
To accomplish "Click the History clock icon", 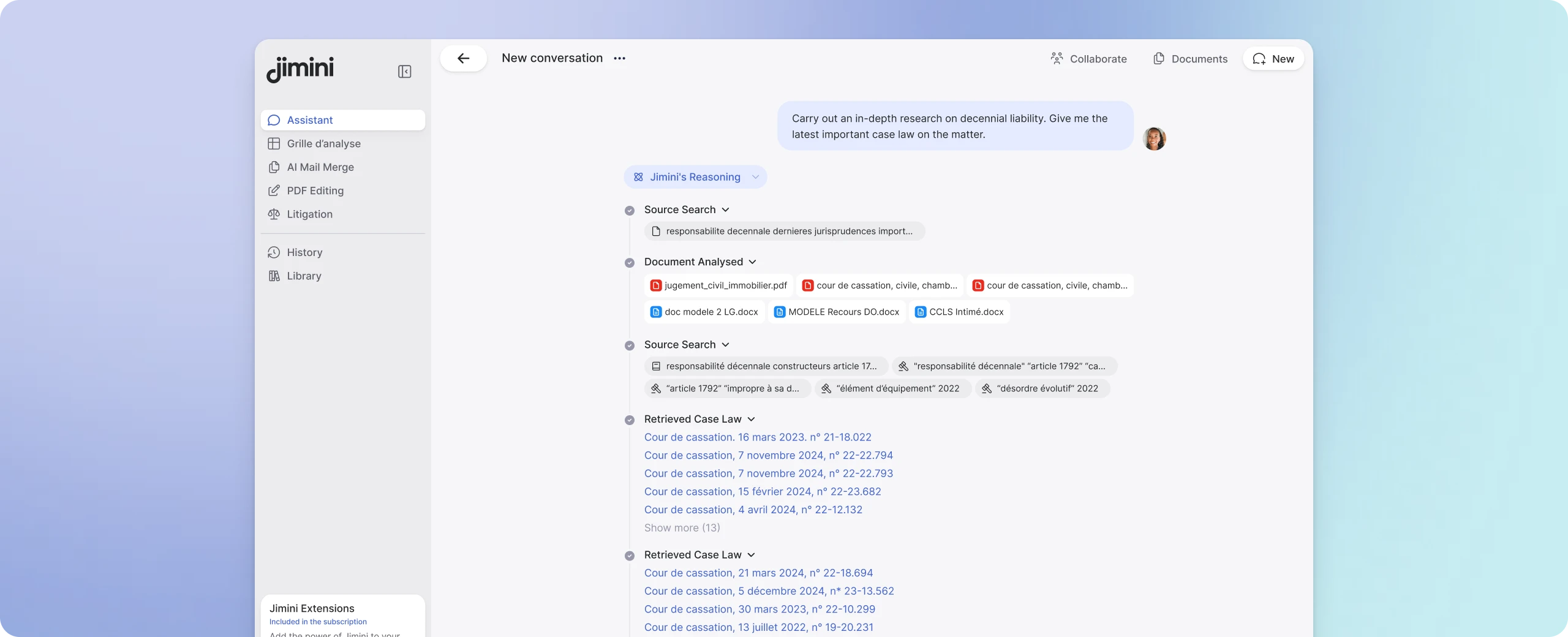I will 274,252.
